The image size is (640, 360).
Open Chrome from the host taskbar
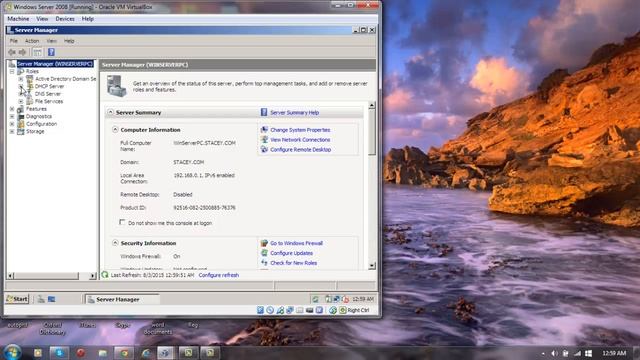point(124,353)
